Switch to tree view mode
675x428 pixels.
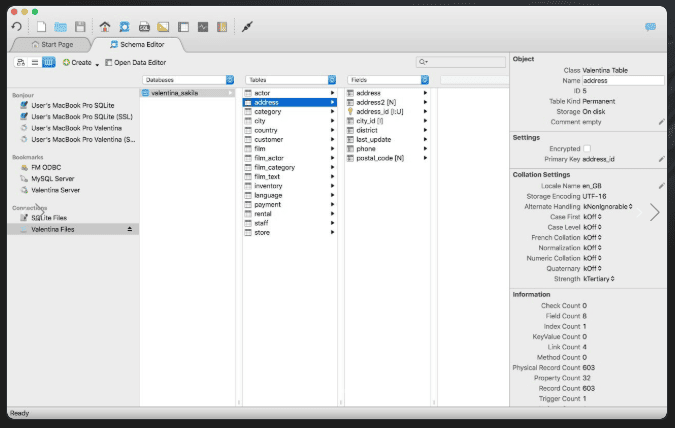(21, 62)
